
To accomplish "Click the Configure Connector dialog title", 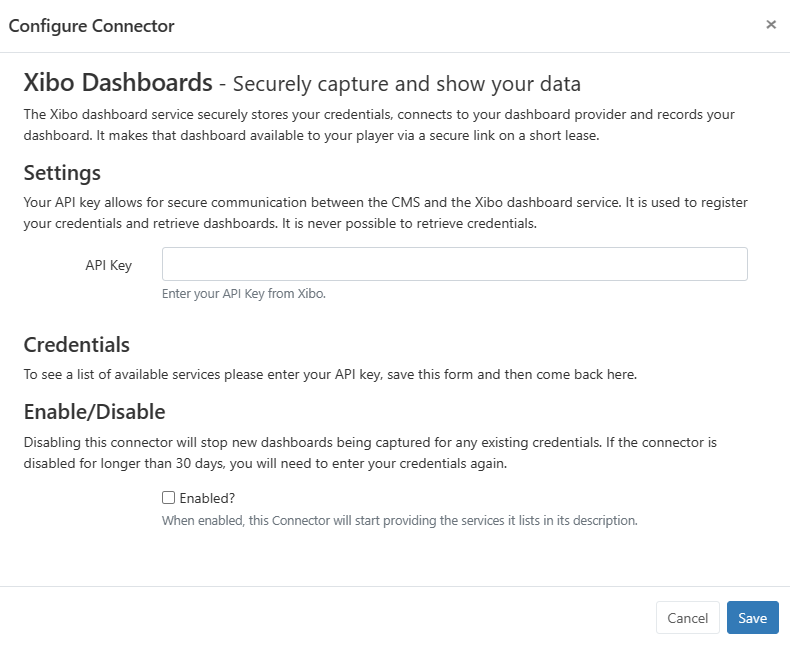I will tap(92, 26).
